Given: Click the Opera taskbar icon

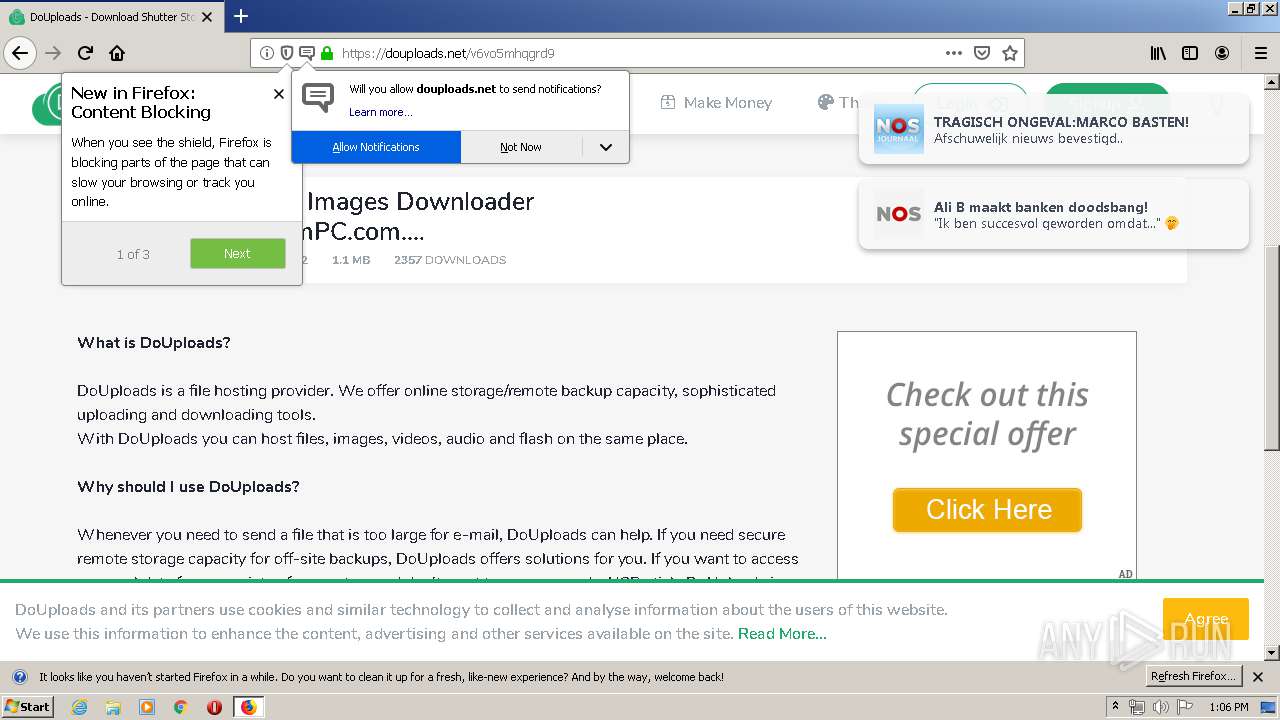Looking at the screenshot, I should click(x=214, y=707).
